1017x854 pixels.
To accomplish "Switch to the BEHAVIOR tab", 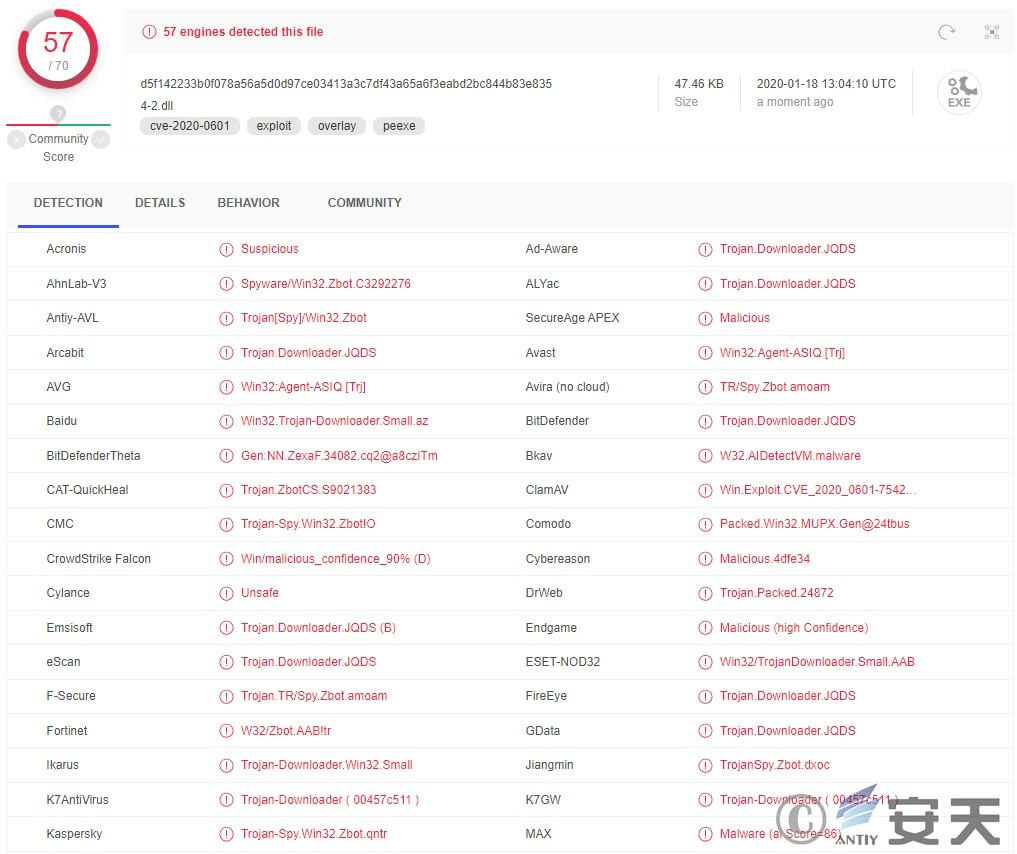I will coord(248,203).
